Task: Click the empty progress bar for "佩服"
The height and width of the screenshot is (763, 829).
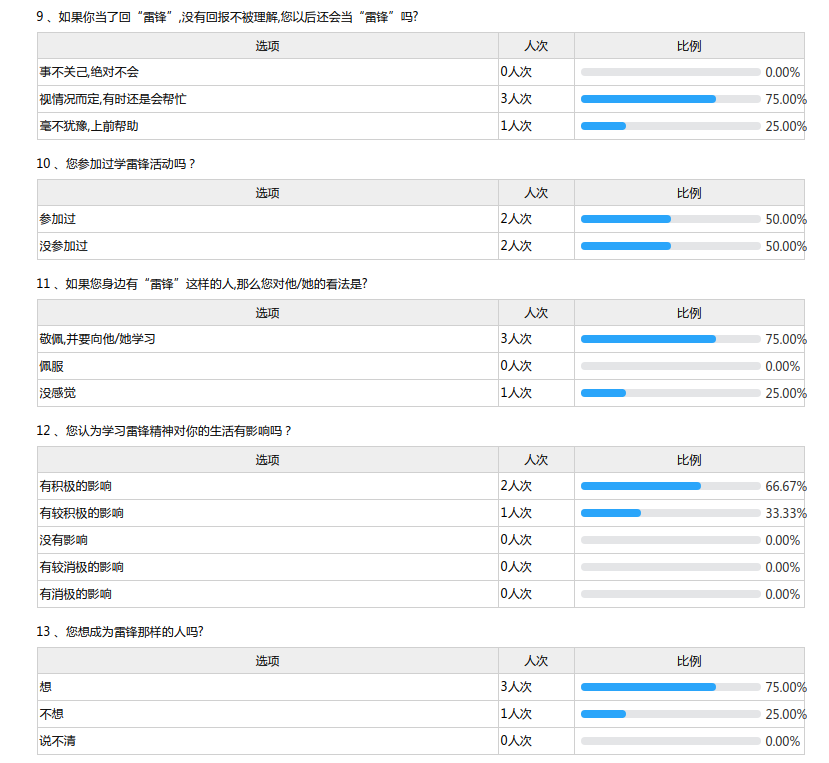Action: coord(670,366)
